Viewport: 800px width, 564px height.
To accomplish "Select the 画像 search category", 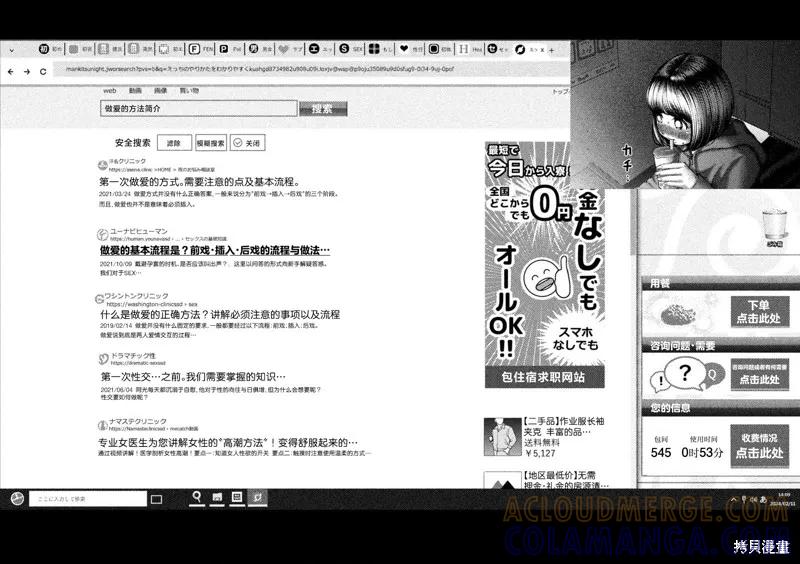I will [161, 90].
